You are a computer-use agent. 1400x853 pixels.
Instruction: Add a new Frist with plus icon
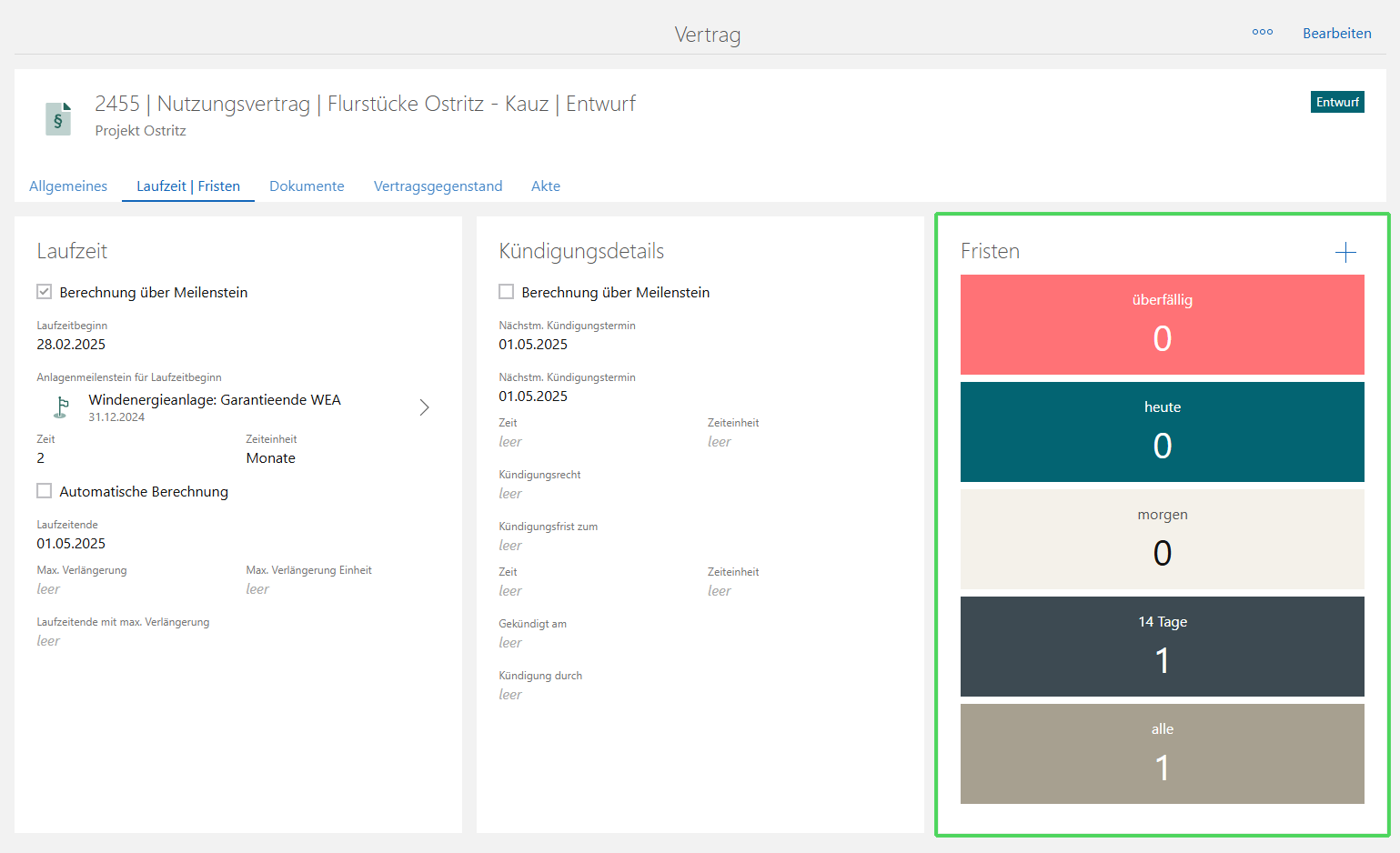(x=1345, y=253)
